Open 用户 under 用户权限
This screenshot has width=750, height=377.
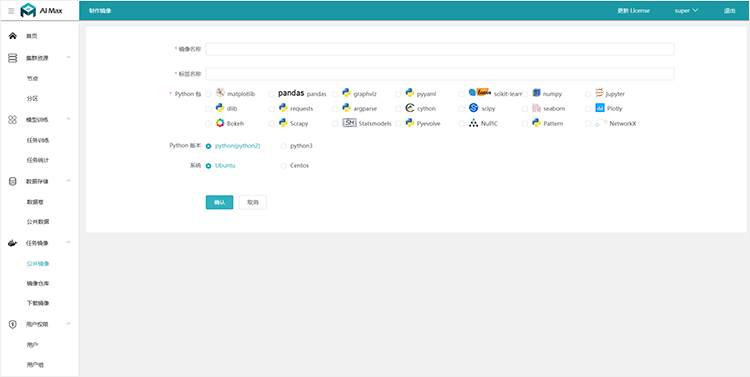(32, 345)
